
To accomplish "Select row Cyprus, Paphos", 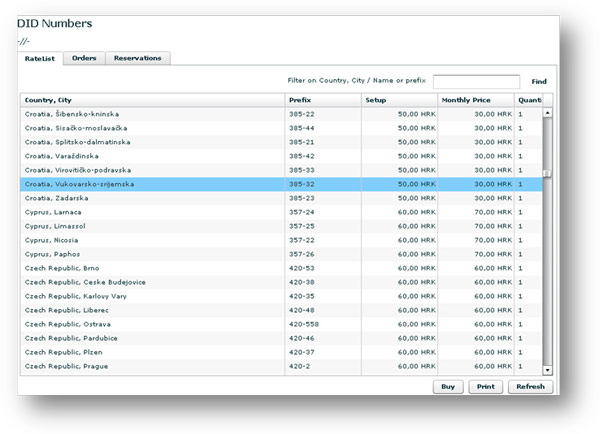I will [281, 254].
